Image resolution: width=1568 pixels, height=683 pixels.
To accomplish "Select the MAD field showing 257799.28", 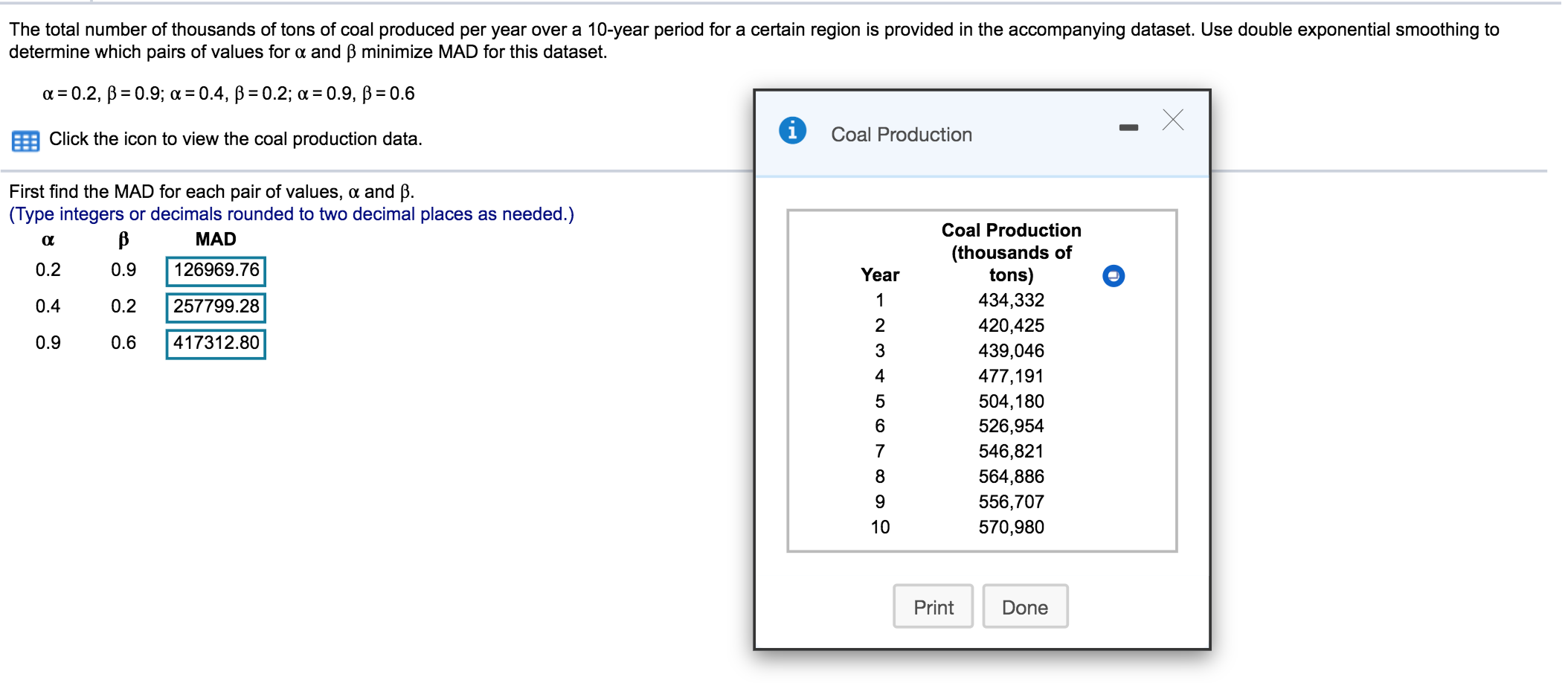I will 216,306.
